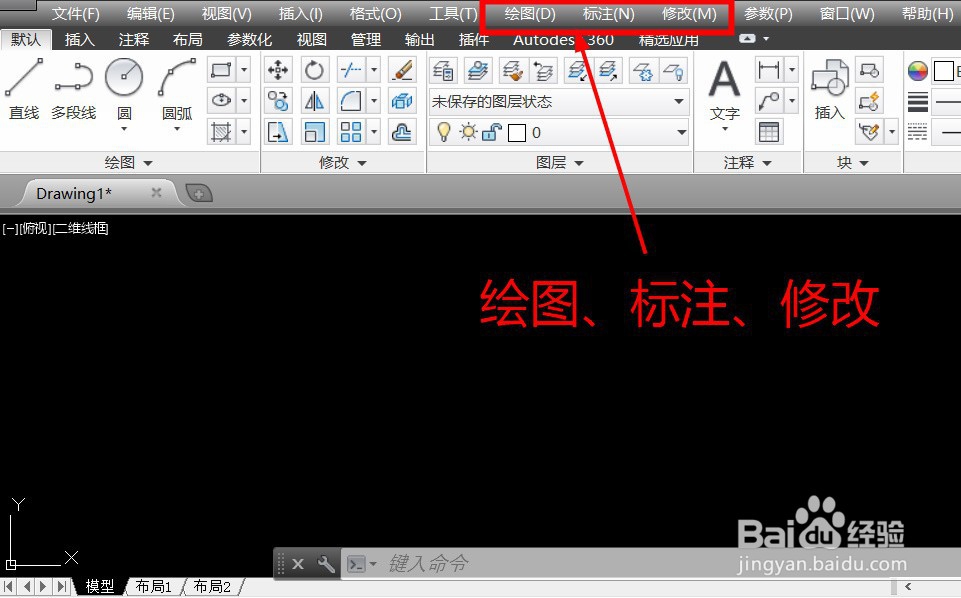The image size is (961, 598).
Task: Switch to the 参数化 ribbon tab
Action: [x=249, y=40]
